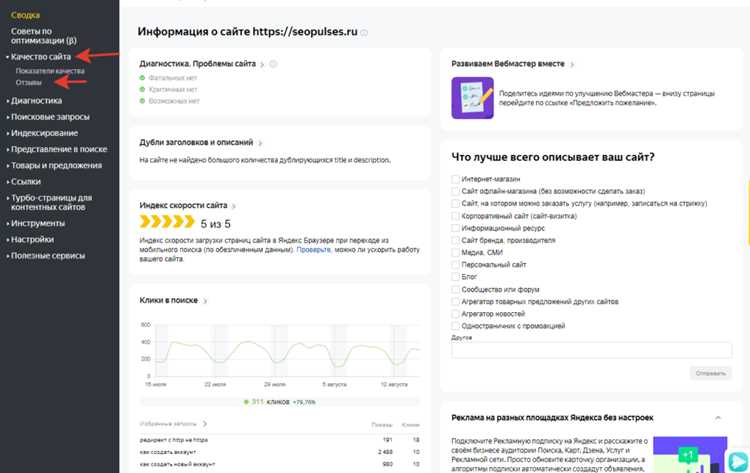Open Дубли заголовков и описаний heading
This screenshot has height=473, width=750.
click(196, 143)
